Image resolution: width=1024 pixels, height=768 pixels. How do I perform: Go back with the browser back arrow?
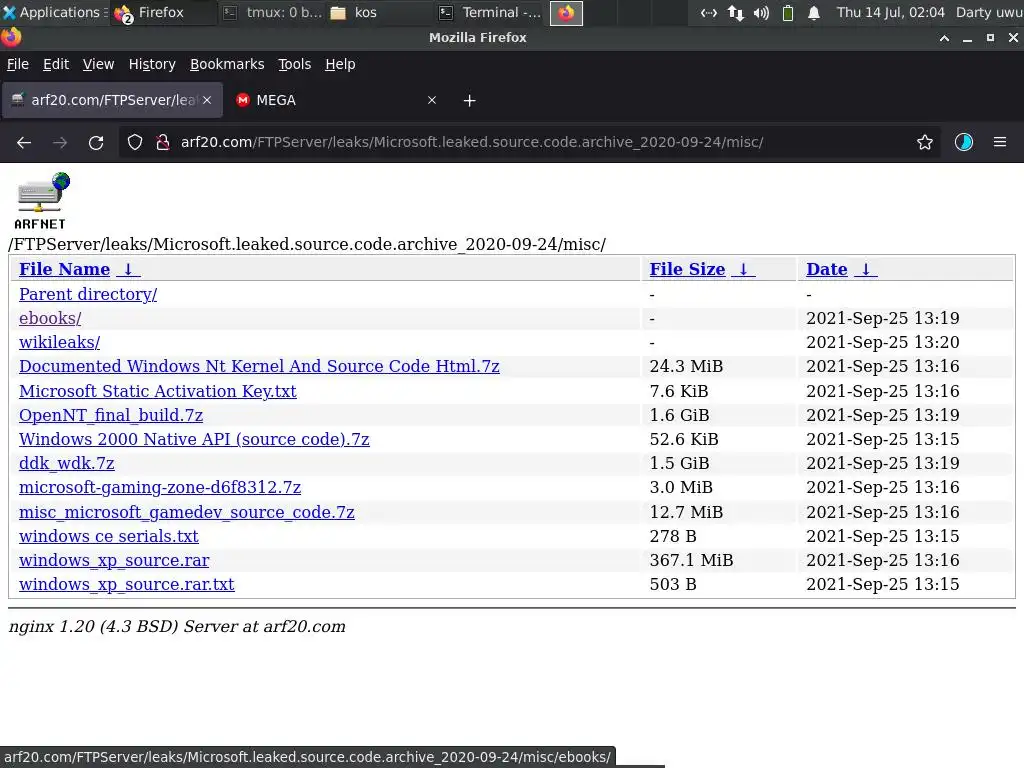pos(24,142)
